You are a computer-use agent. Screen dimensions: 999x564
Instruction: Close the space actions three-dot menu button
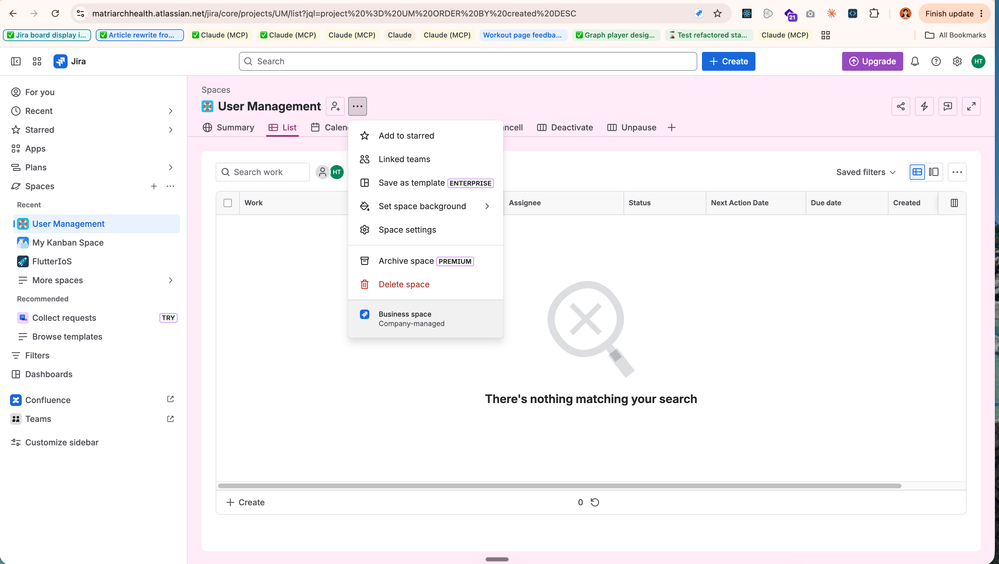(x=357, y=106)
